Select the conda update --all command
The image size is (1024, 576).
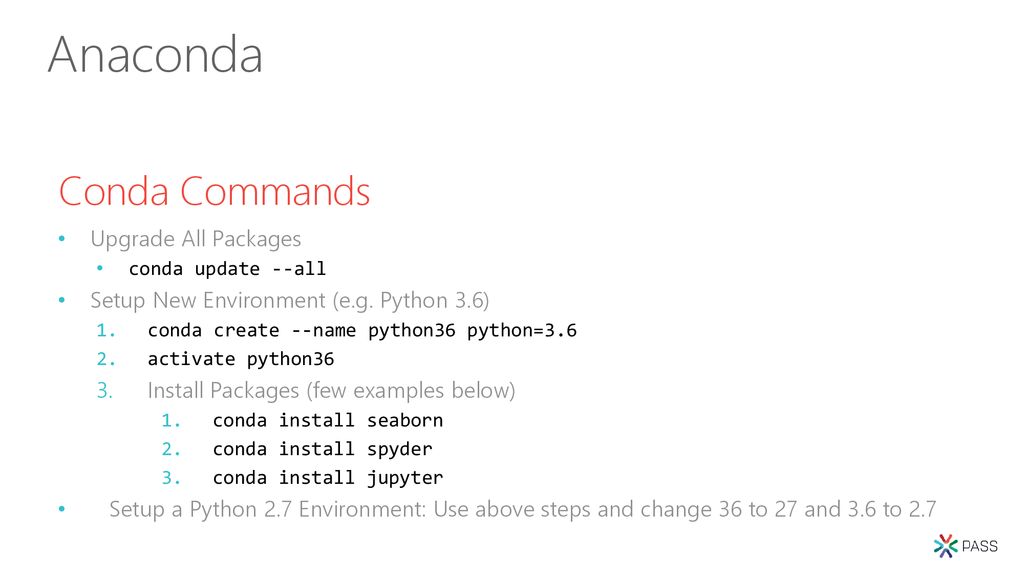pyautogui.click(x=227, y=269)
